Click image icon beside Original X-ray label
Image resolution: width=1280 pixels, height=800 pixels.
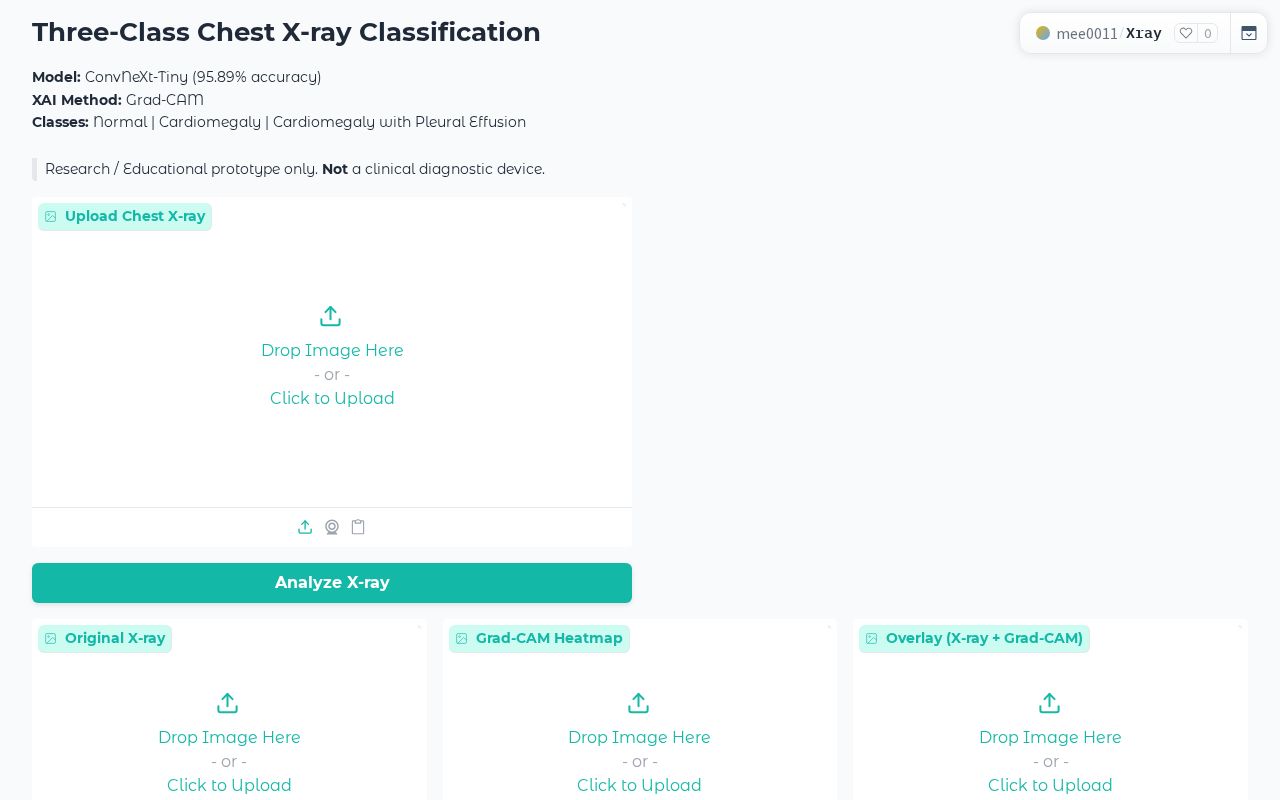click(51, 639)
